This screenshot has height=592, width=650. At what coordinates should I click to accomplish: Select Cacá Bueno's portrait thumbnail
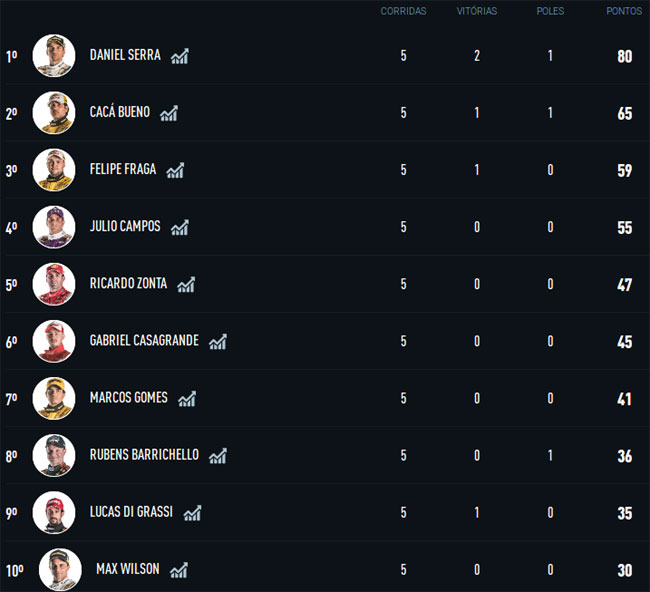(x=54, y=113)
